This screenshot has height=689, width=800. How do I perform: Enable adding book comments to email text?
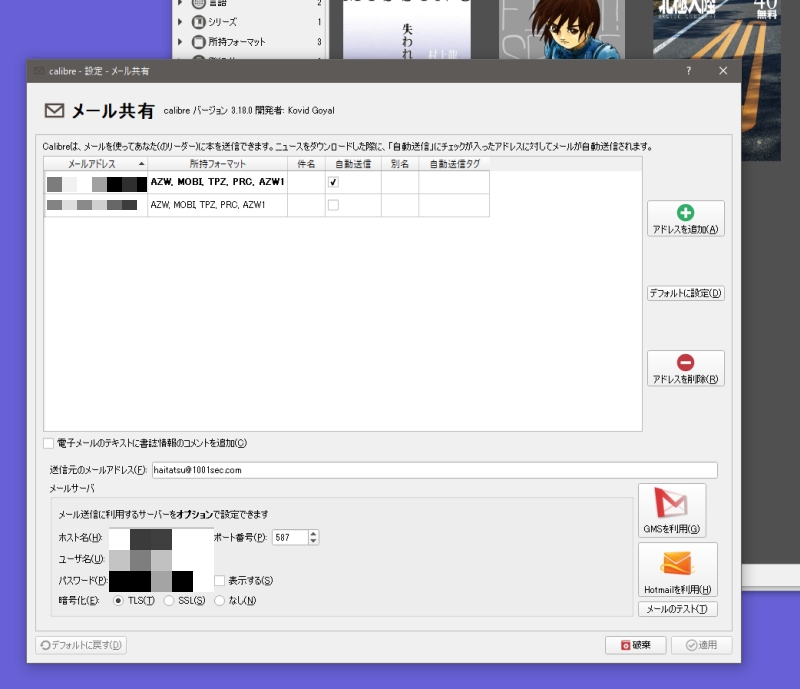(49, 443)
